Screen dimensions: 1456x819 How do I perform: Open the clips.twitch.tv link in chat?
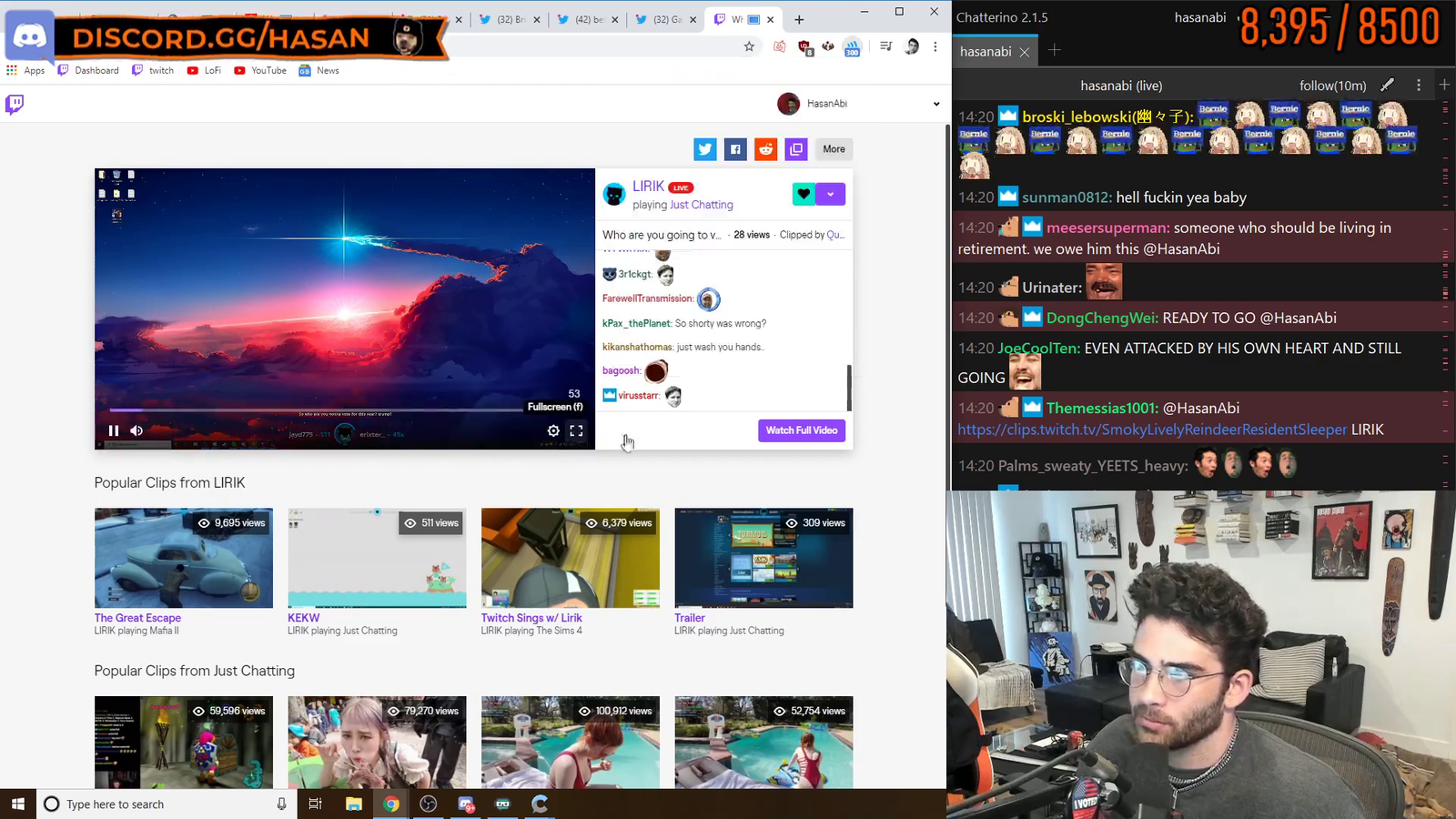1152,430
